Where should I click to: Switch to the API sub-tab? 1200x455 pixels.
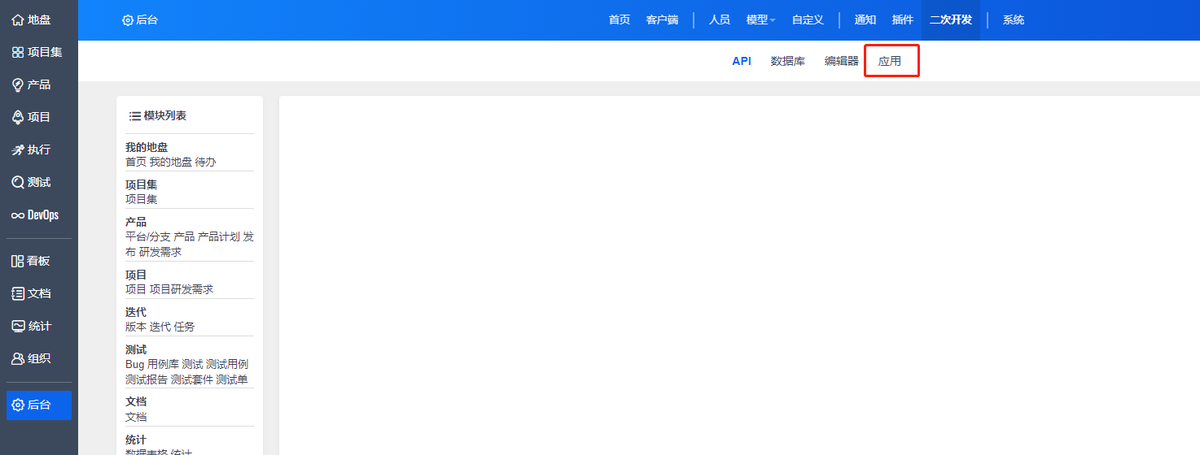741,61
